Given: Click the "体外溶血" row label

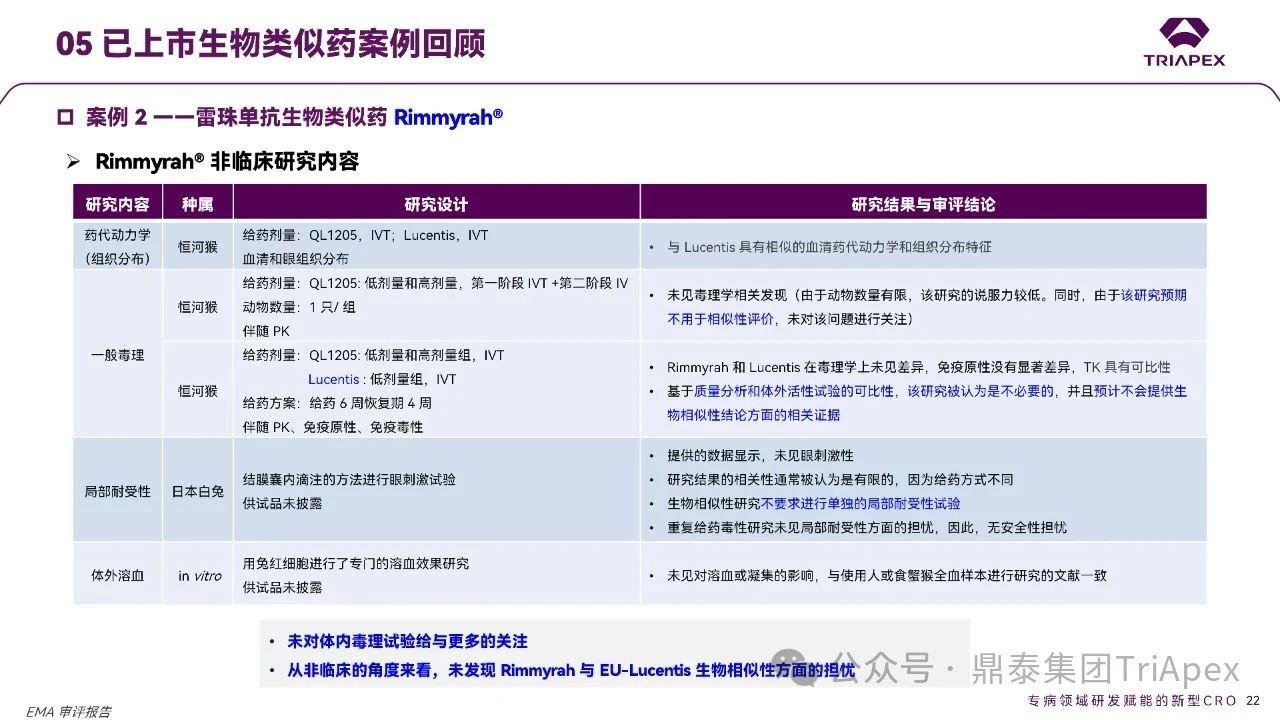Looking at the screenshot, I should 118,575.
